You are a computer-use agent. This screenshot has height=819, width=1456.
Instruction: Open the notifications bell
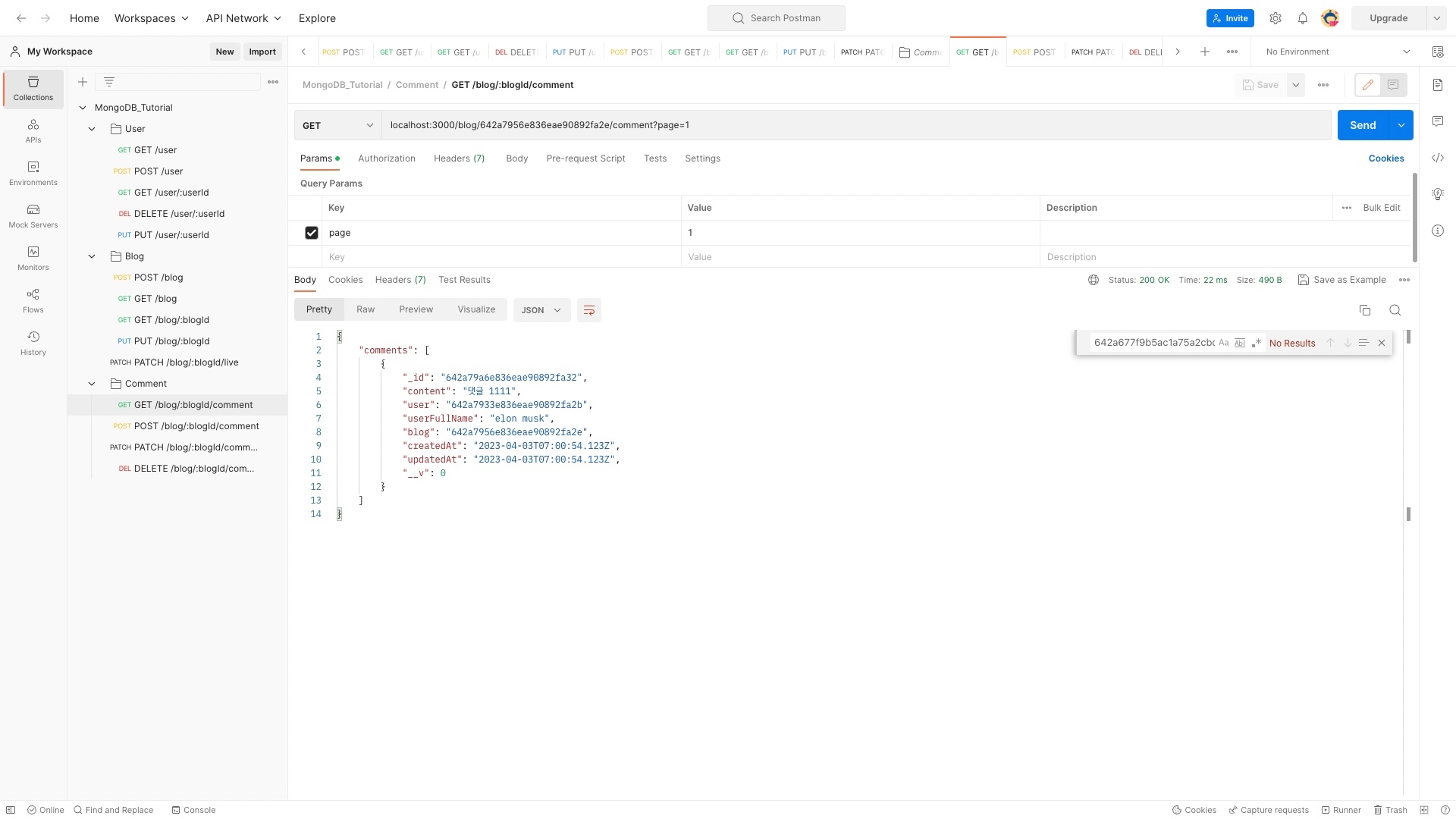click(x=1303, y=18)
